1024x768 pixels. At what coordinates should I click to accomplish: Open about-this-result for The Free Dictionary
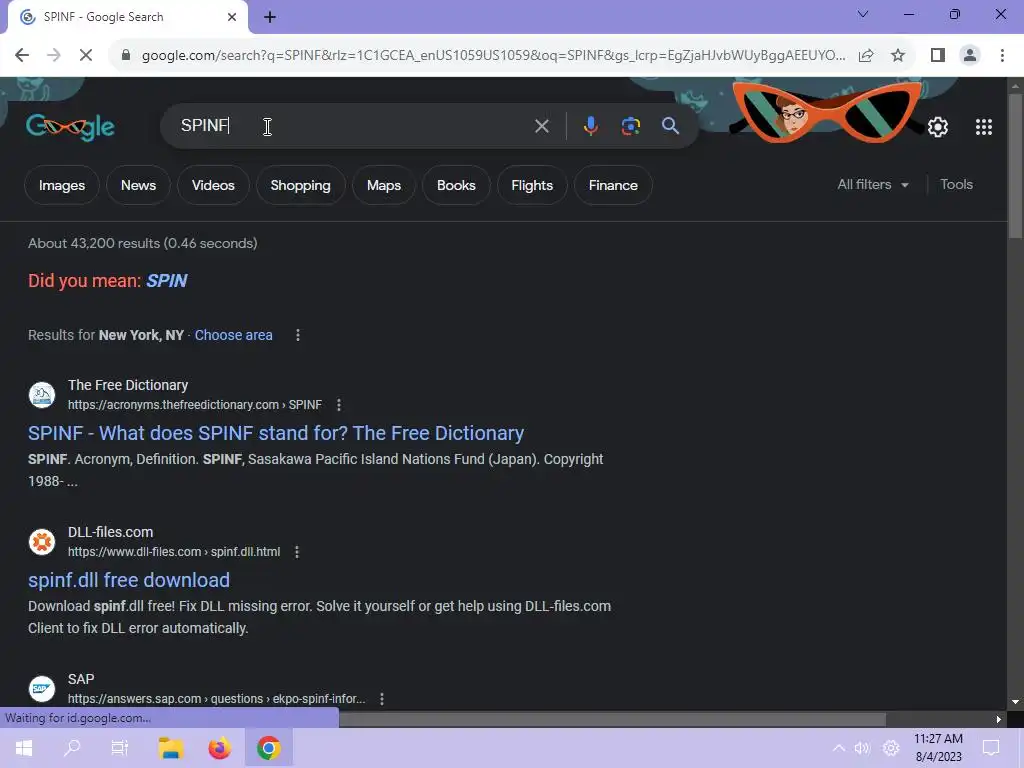click(338, 405)
